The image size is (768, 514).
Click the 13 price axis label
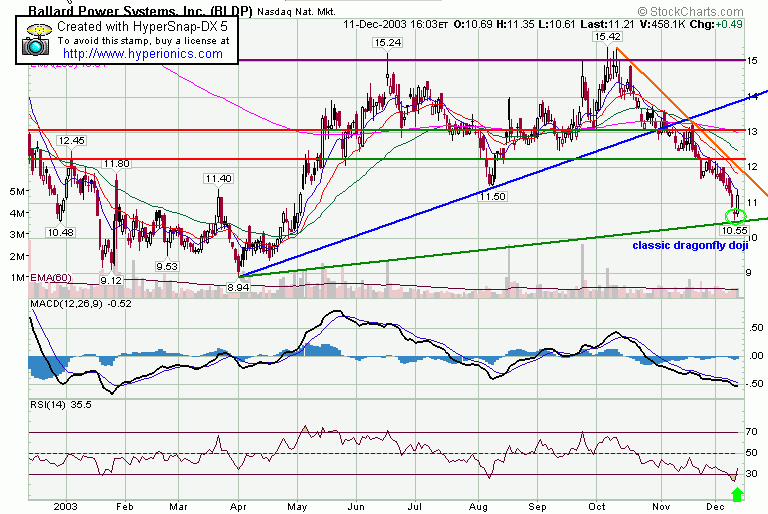tap(752, 131)
